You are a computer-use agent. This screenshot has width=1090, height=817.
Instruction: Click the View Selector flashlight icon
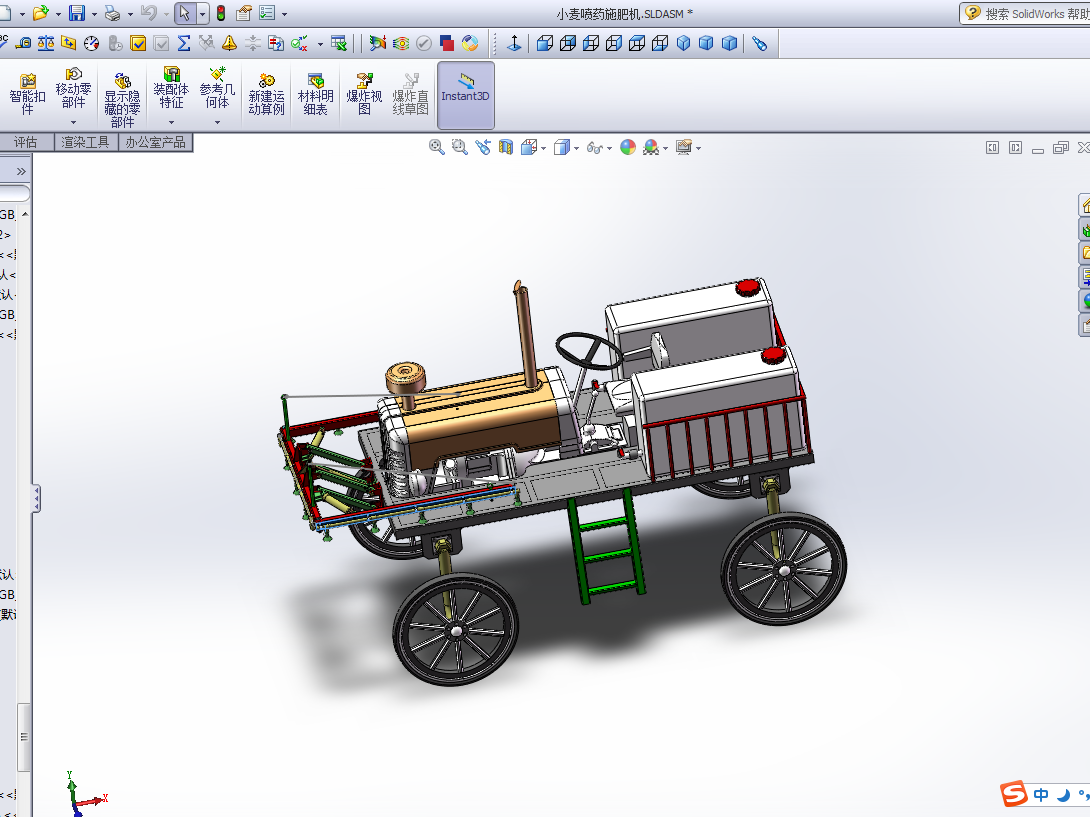point(759,44)
